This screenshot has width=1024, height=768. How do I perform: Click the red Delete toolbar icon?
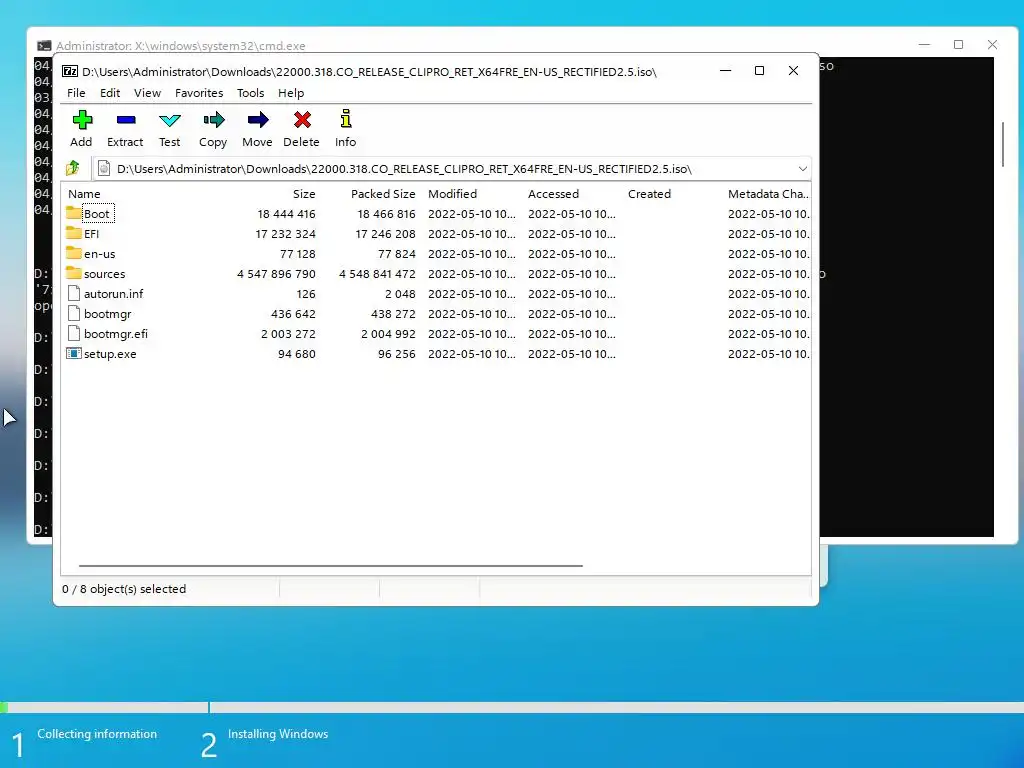click(302, 120)
